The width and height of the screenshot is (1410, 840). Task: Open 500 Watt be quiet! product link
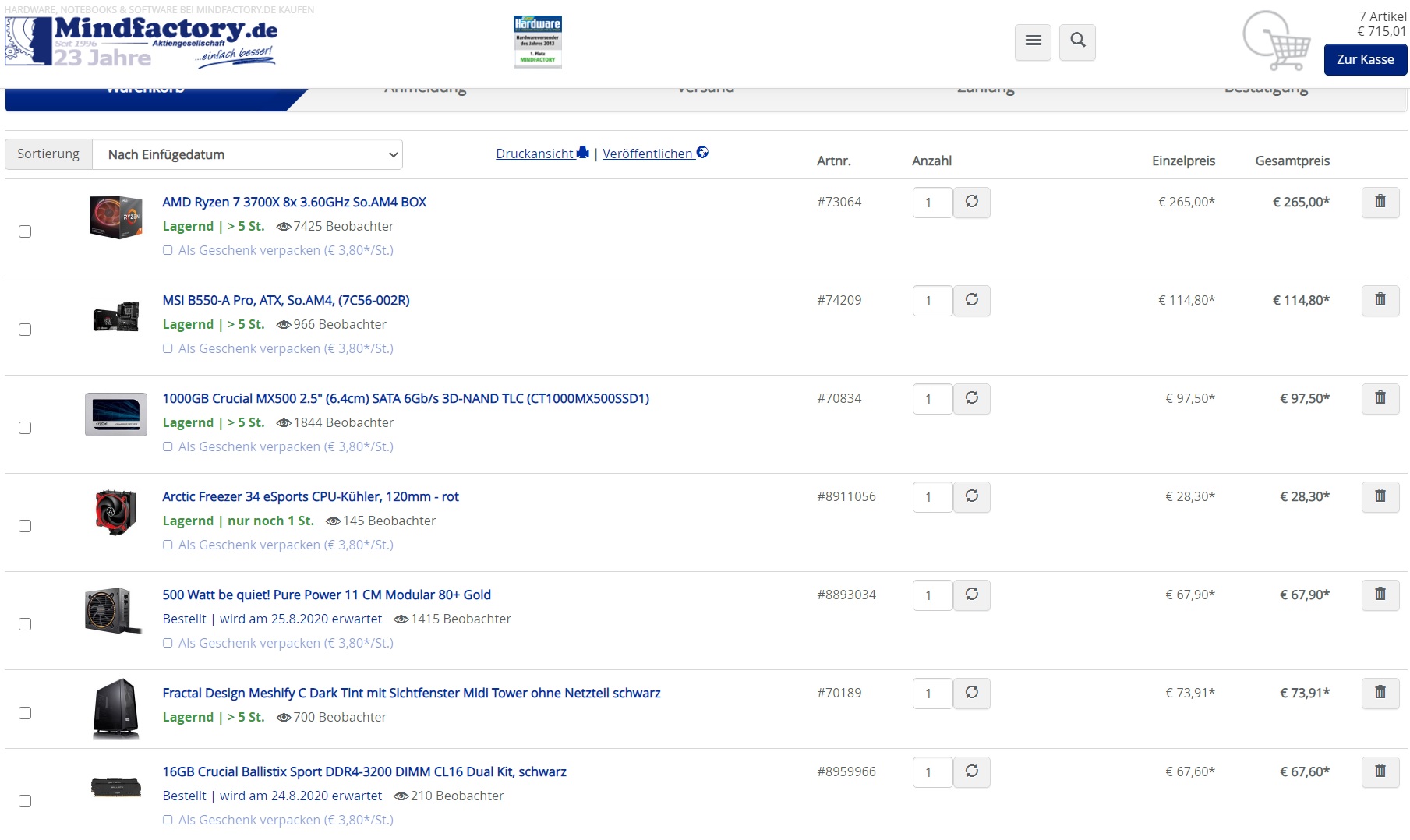point(327,595)
